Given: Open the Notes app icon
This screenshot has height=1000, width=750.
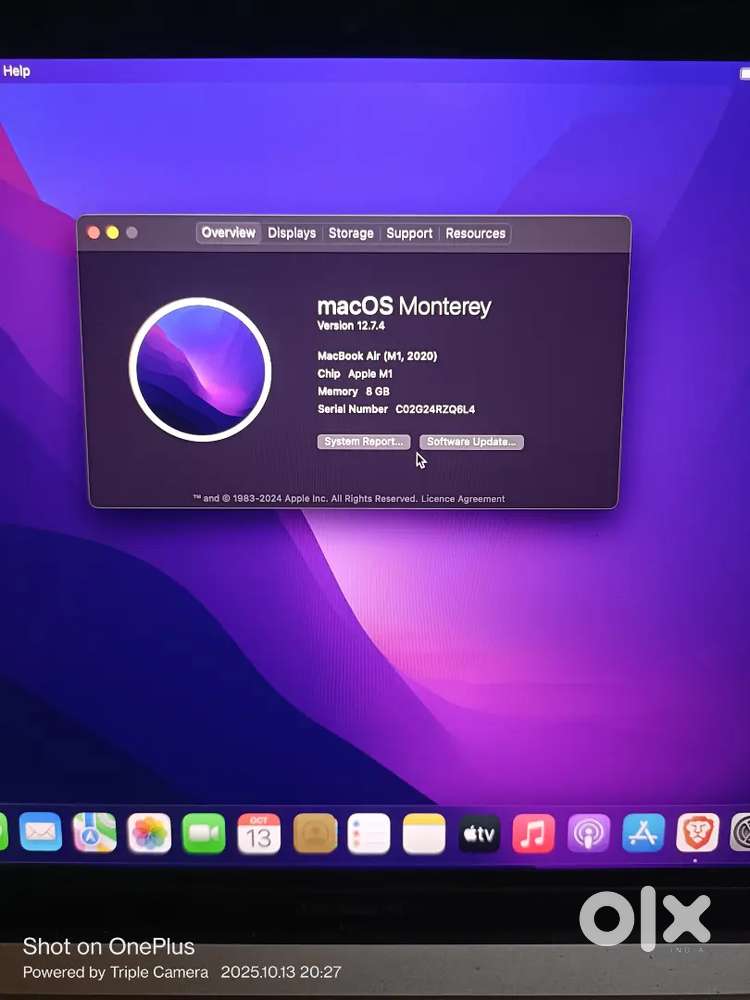Looking at the screenshot, I should pyautogui.click(x=424, y=833).
